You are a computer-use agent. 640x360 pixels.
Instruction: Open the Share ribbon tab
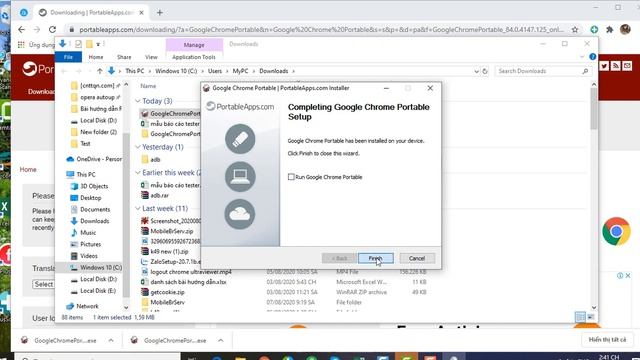click(x=124, y=57)
